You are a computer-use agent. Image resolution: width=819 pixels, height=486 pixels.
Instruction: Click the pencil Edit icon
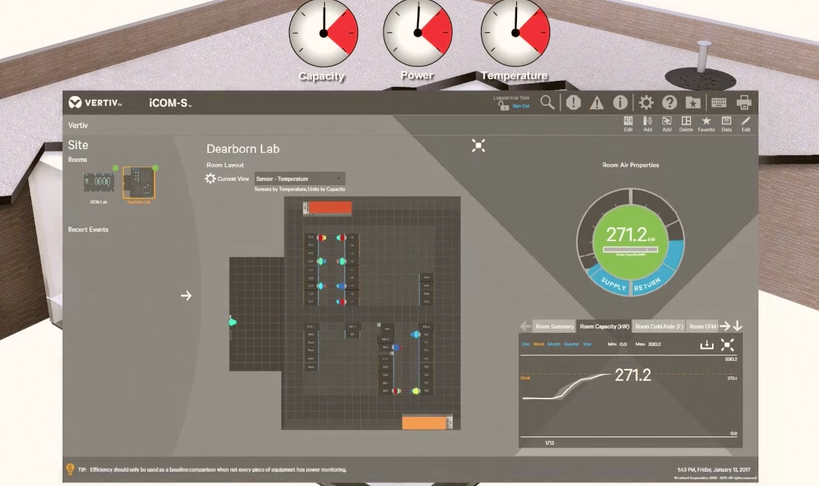(x=746, y=124)
